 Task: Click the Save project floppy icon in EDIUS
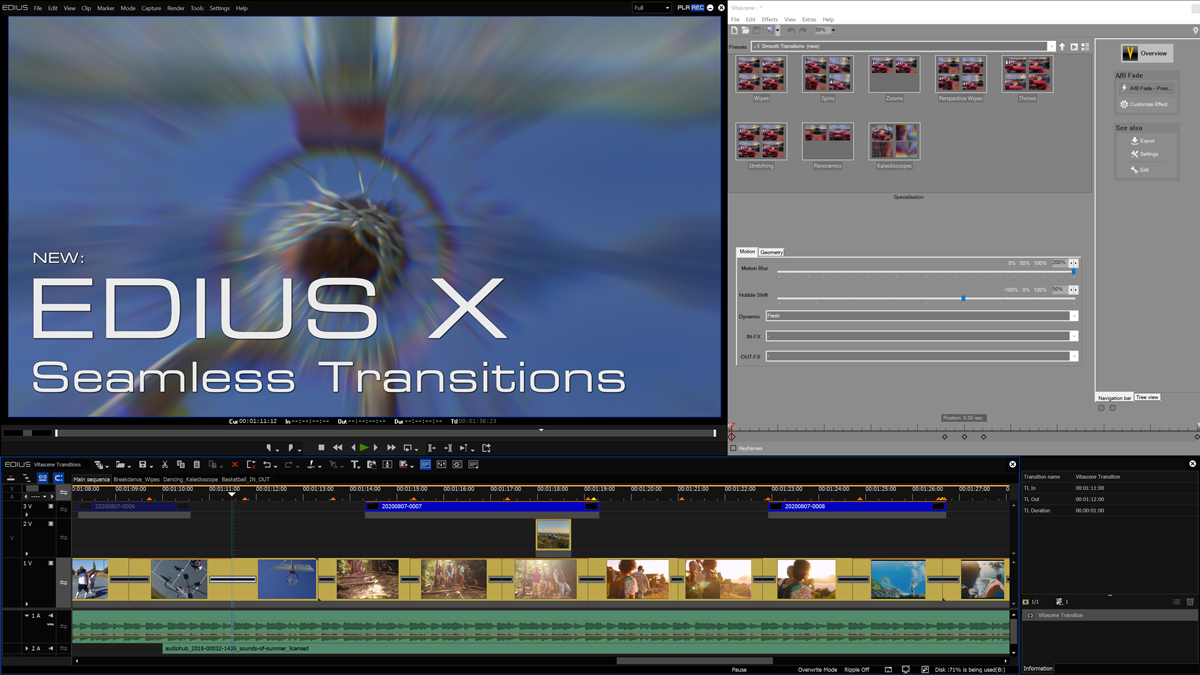(x=142, y=464)
